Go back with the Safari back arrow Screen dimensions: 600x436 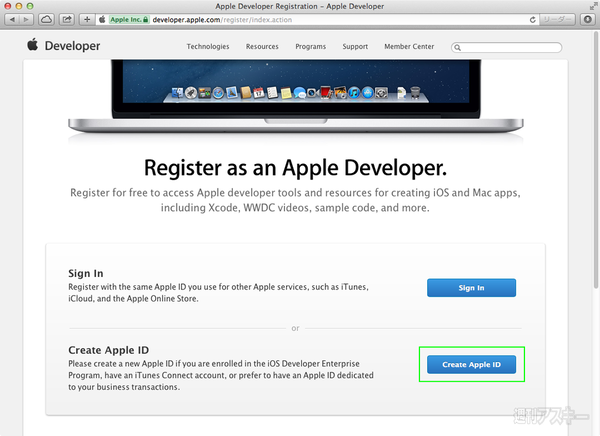tap(12, 19)
